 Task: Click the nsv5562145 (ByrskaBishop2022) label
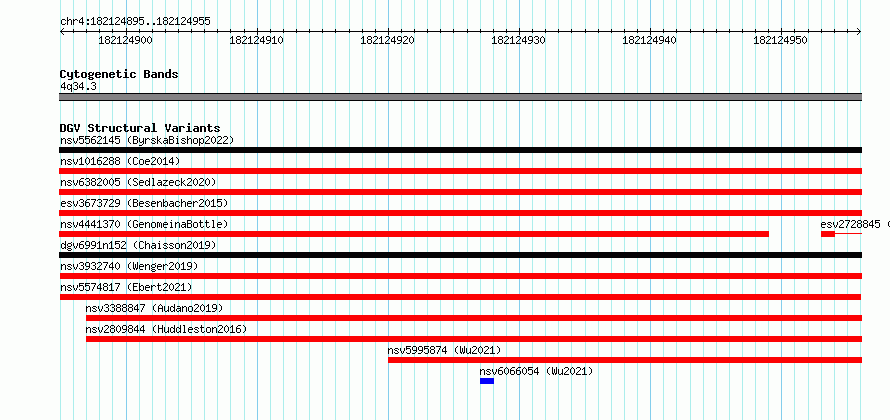(147, 140)
